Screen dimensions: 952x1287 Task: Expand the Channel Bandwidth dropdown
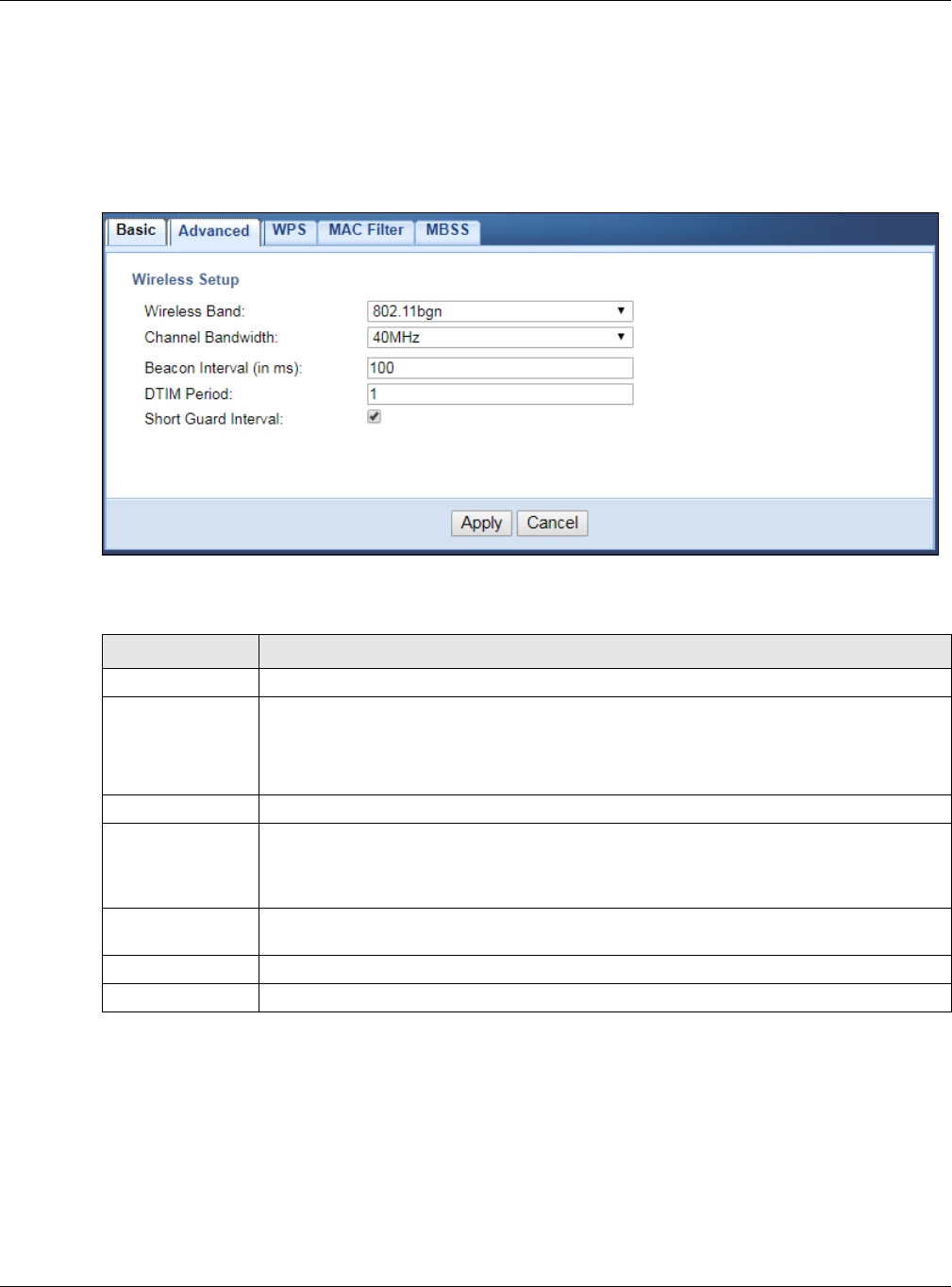coord(500,338)
